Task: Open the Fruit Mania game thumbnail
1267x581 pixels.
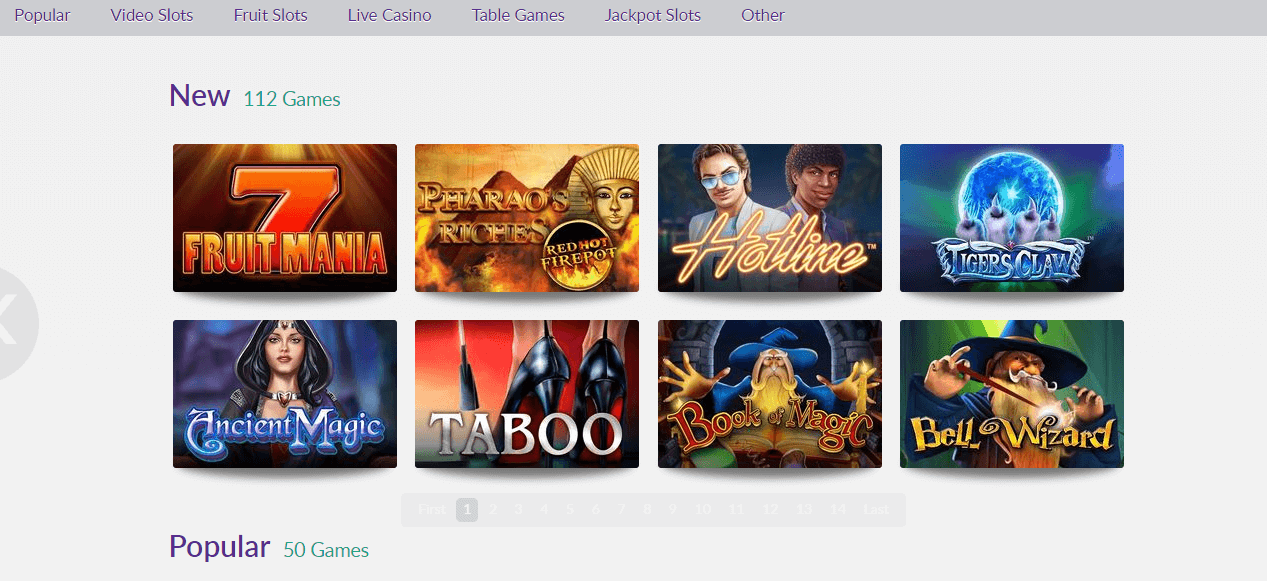Action: coord(285,218)
